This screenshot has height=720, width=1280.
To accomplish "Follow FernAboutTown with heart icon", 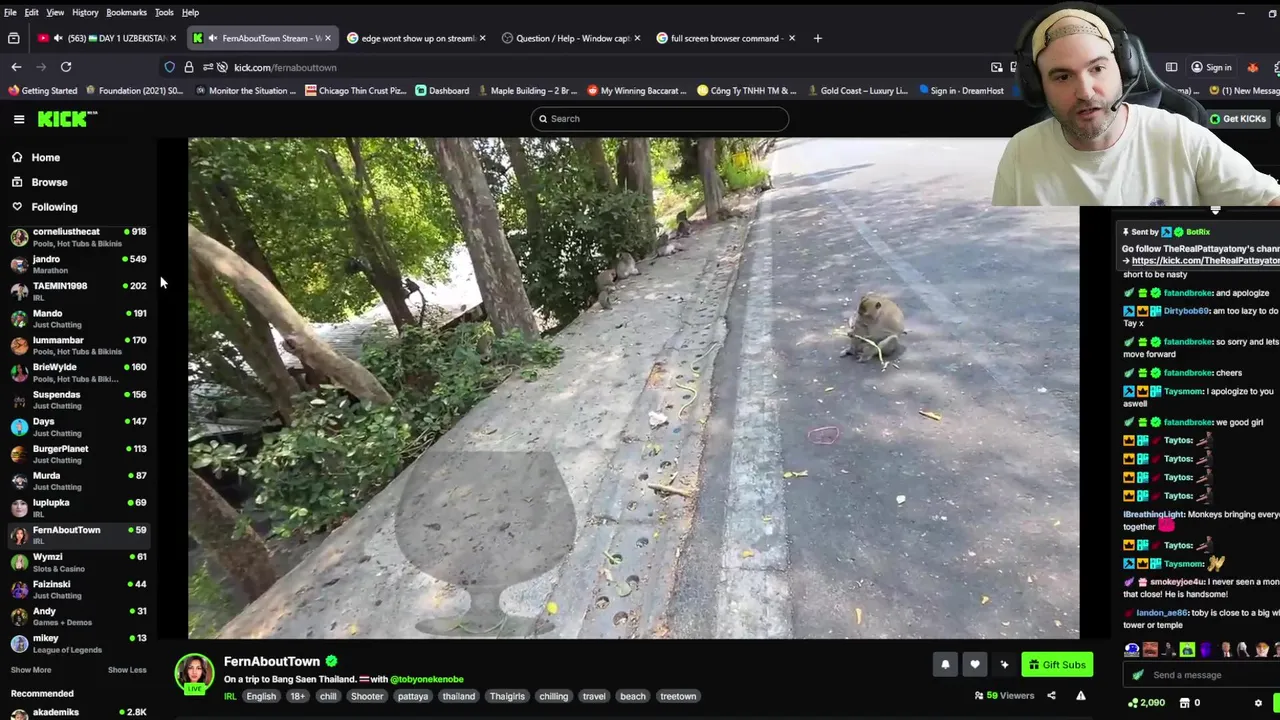I will coord(975,664).
